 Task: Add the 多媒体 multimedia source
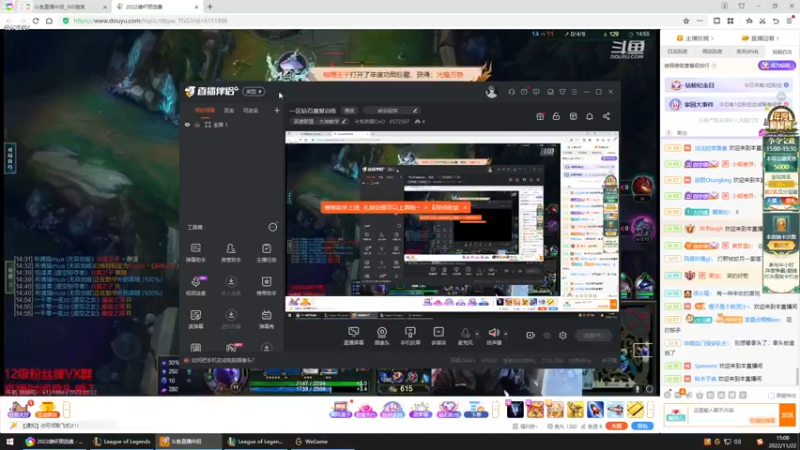(438, 336)
